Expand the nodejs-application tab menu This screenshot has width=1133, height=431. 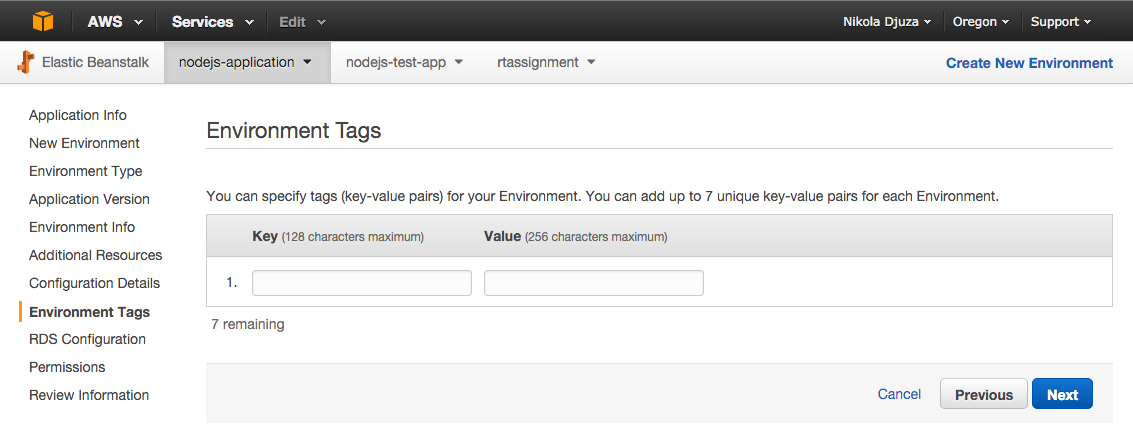point(306,62)
